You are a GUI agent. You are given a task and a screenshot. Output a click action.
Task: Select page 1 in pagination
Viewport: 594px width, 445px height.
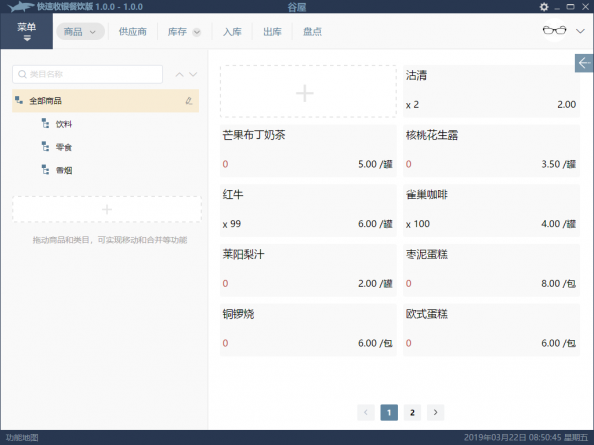[x=389, y=412]
